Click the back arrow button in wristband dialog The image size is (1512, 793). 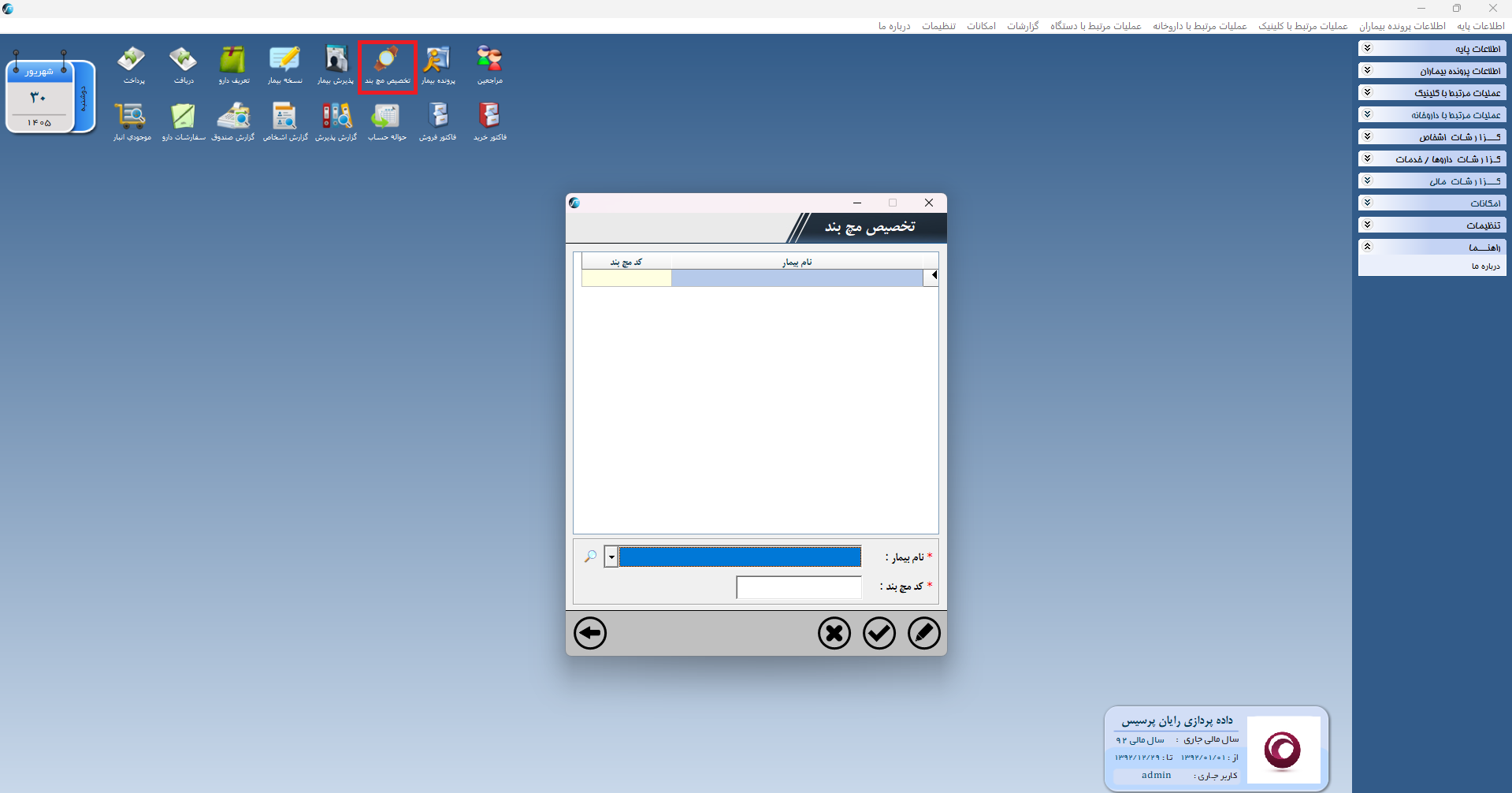coord(590,633)
